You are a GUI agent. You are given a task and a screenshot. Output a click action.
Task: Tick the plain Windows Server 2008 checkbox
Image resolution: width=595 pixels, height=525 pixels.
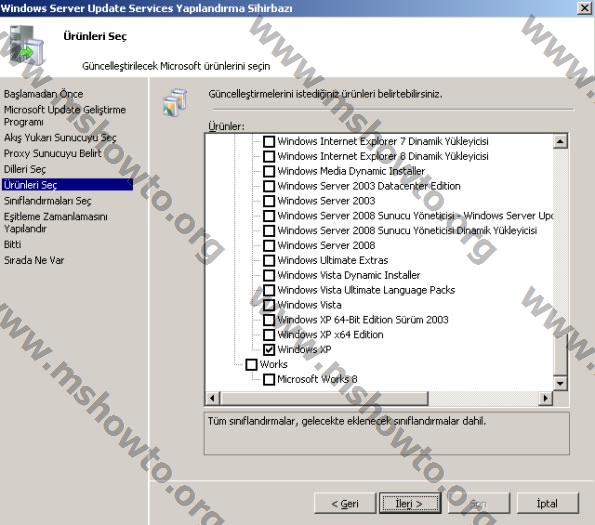tap(269, 245)
